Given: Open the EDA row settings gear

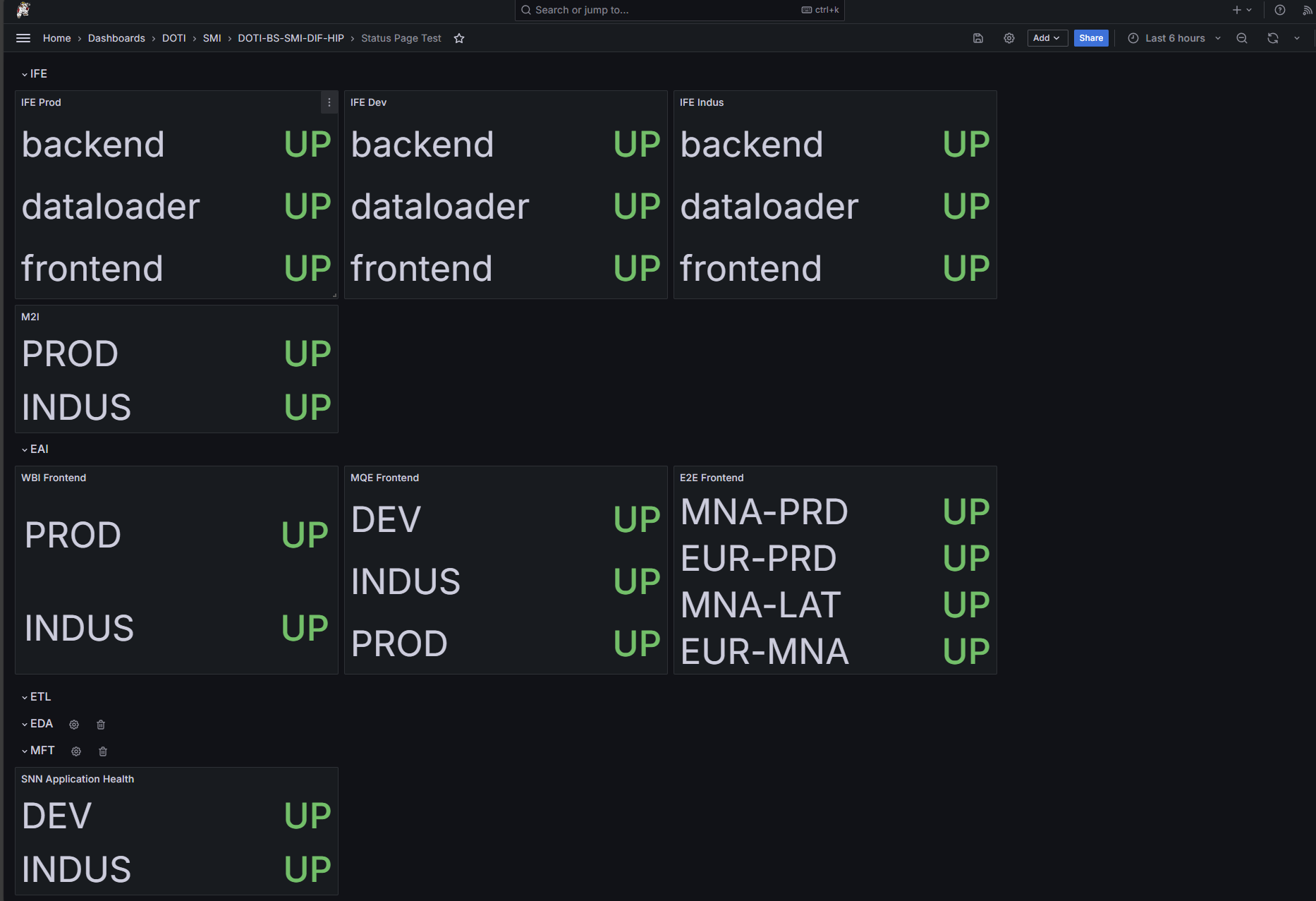Looking at the screenshot, I should (x=74, y=724).
